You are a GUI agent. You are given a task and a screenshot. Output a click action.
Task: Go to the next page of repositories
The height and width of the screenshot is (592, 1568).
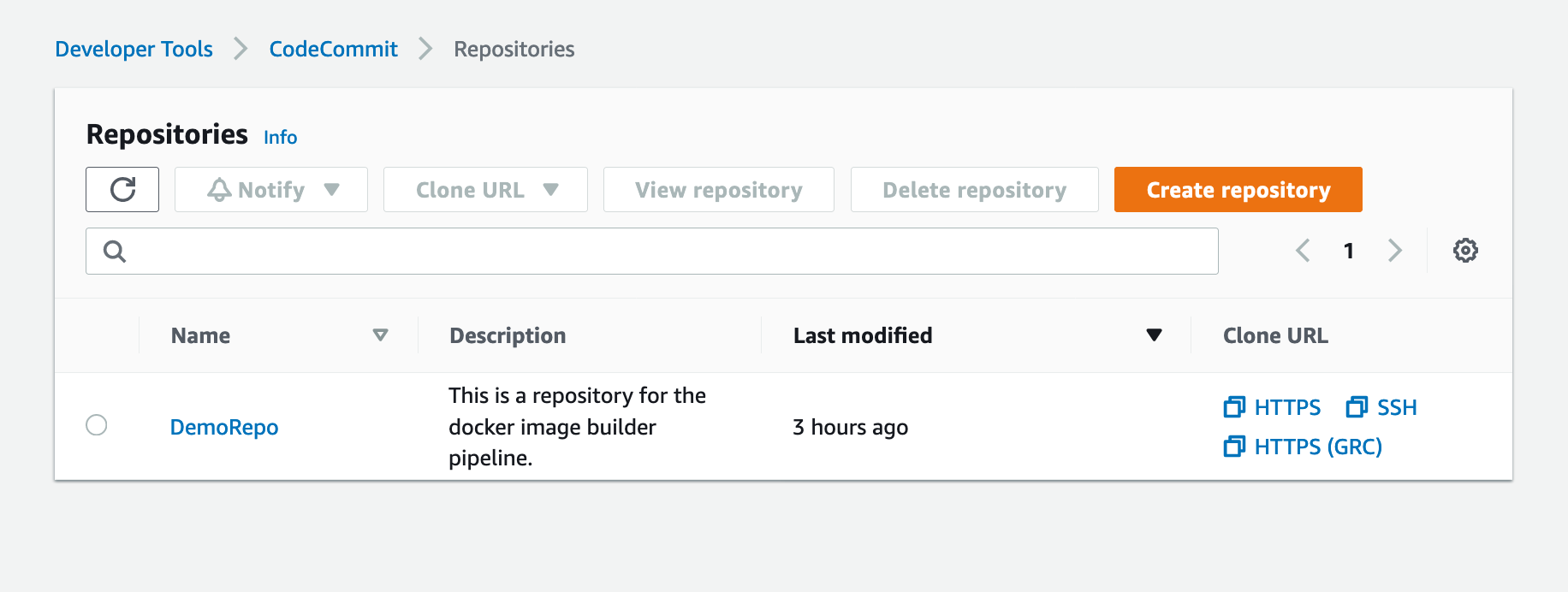1395,250
